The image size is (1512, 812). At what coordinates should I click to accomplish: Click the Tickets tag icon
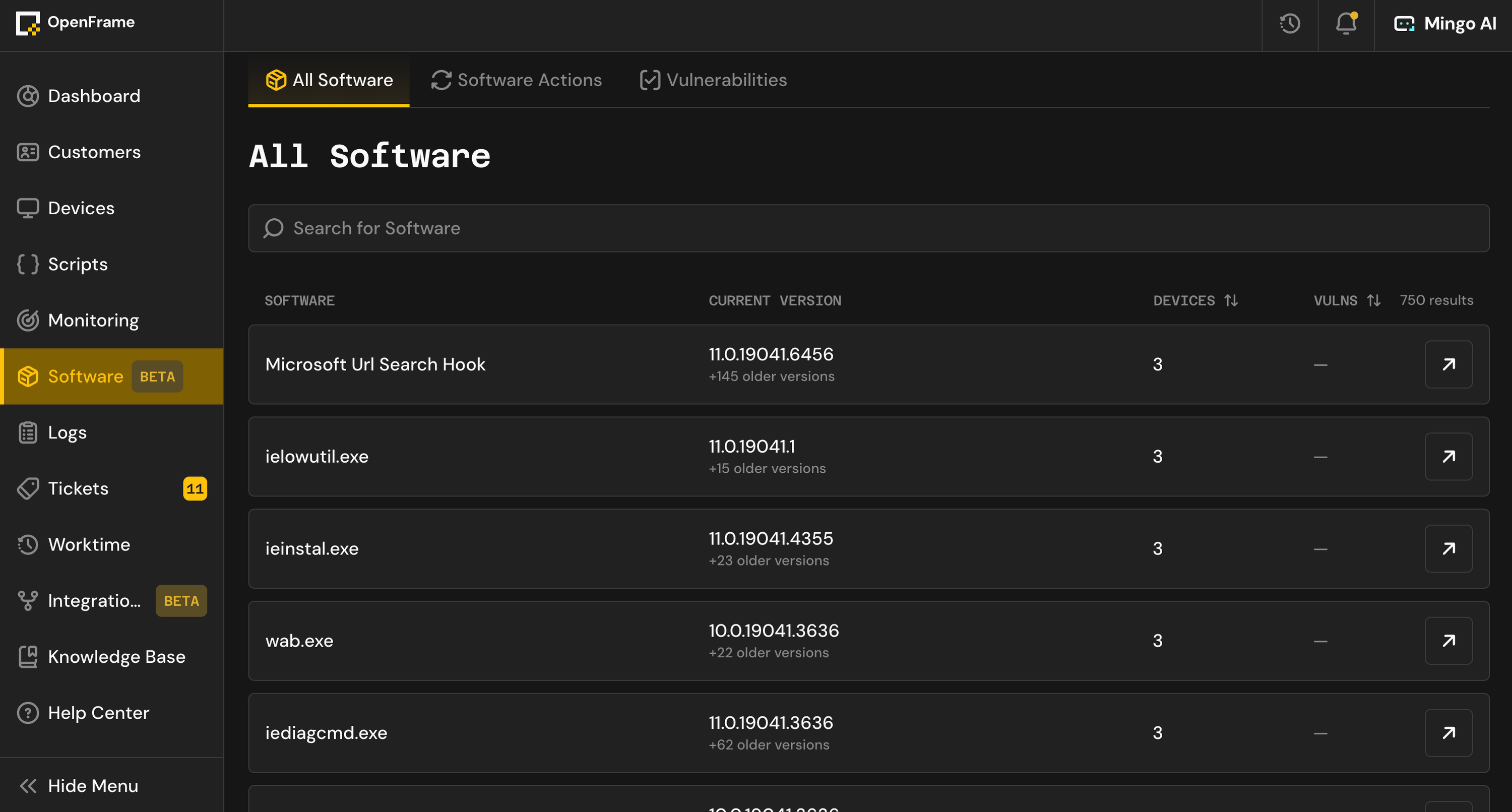pyautogui.click(x=28, y=488)
